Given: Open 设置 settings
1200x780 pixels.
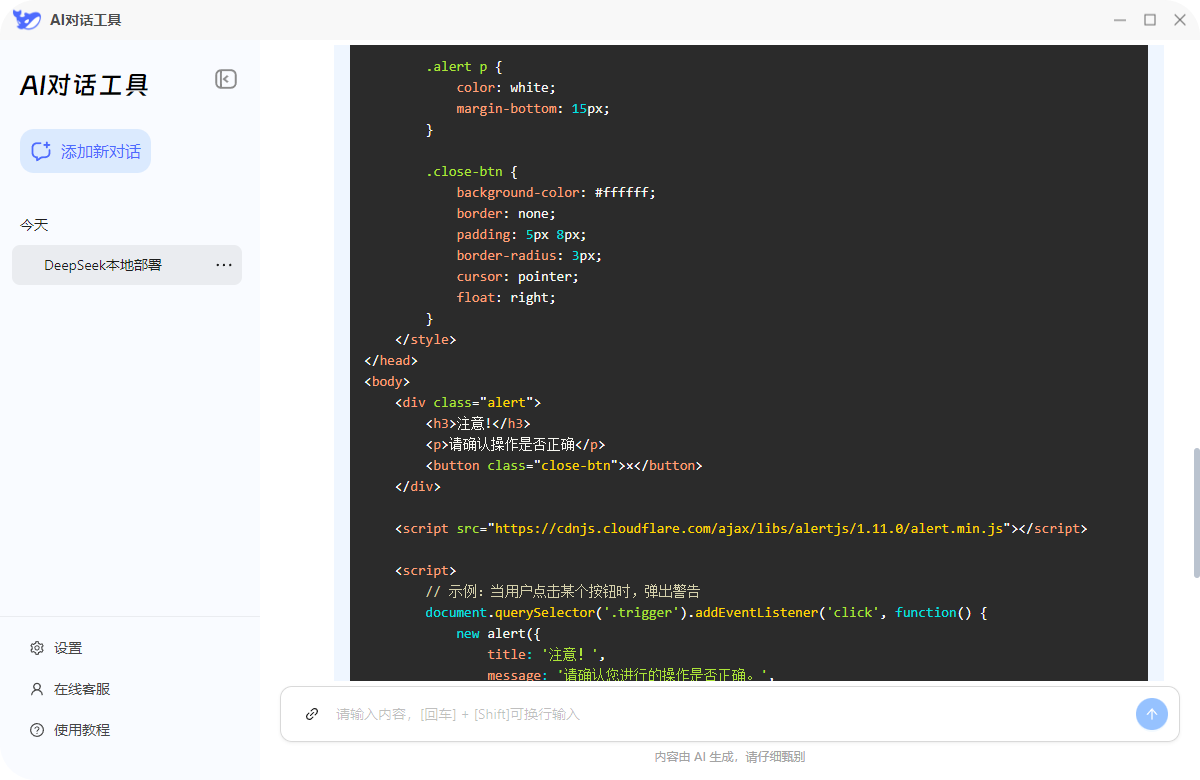Looking at the screenshot, I should point(56,648).
